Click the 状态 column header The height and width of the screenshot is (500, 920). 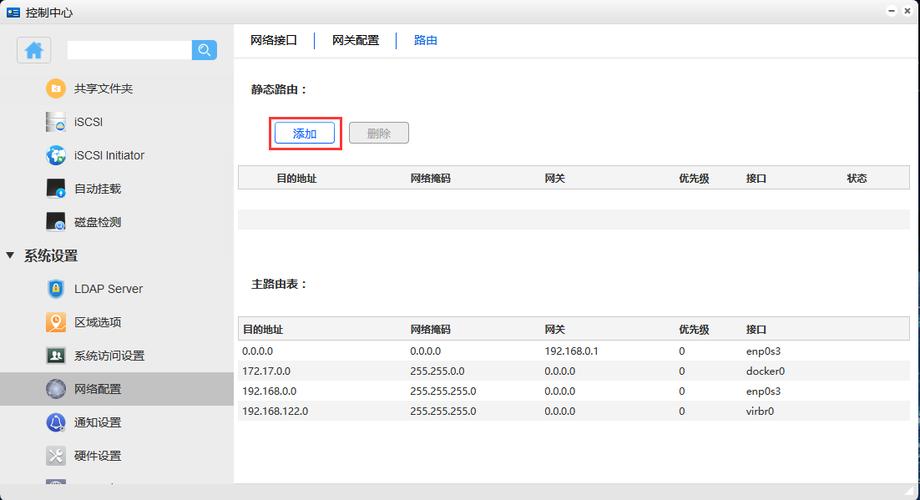tap(857, 178)
